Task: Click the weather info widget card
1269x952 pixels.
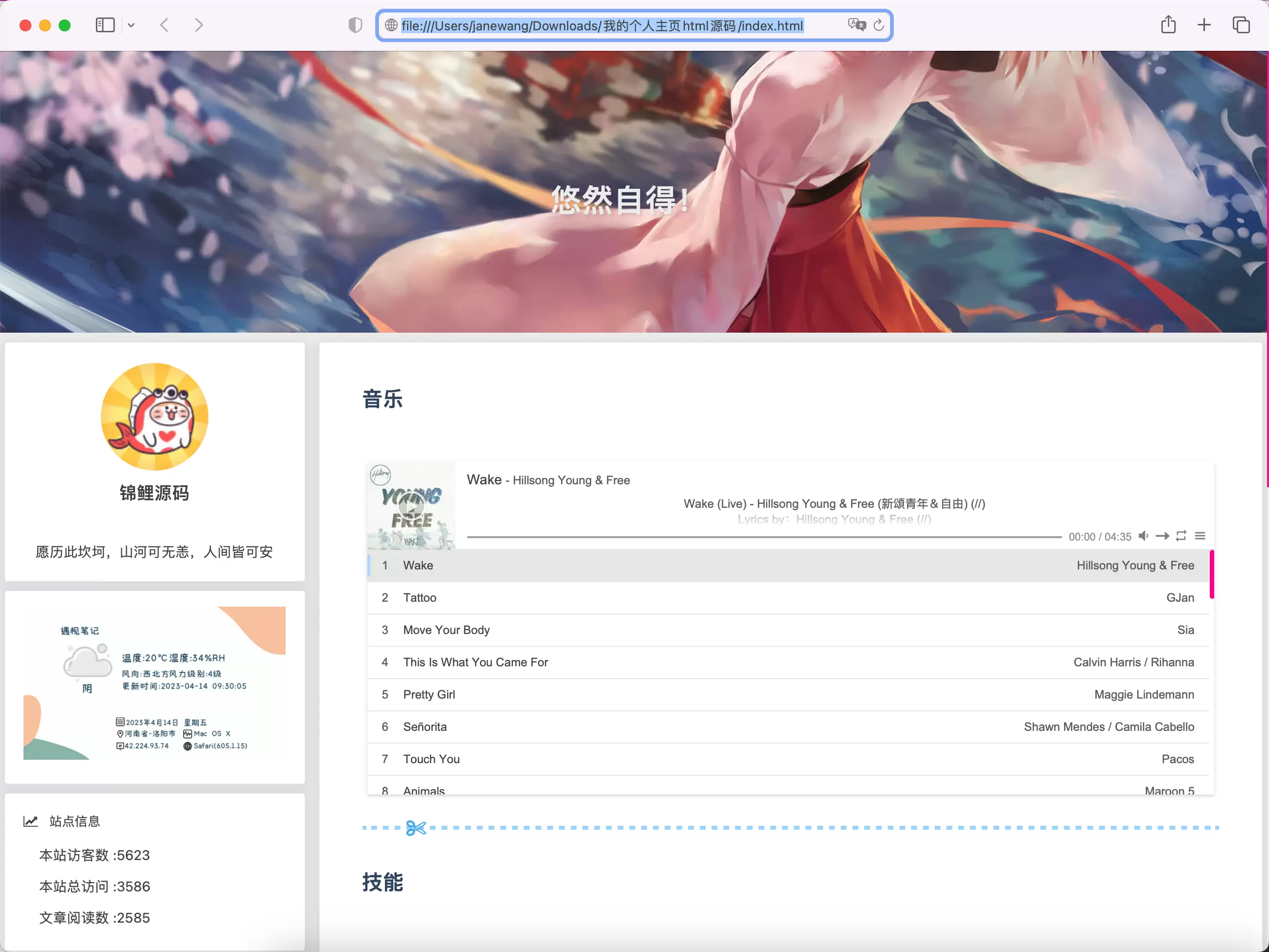Action: [x=154, y=683]
